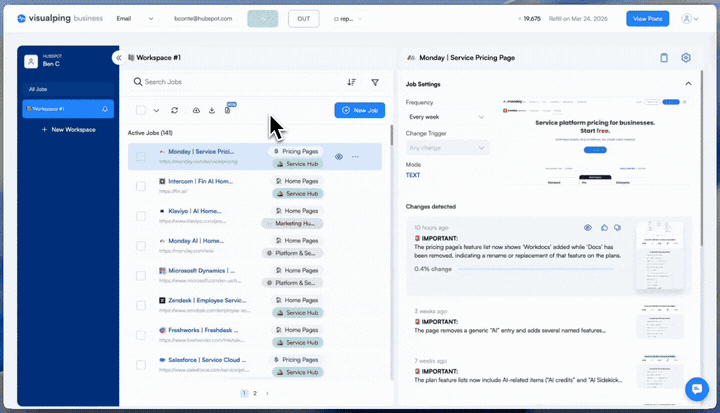The image size is (720, 413).
Task: Add a New Workspace
Action: (68, 130)
